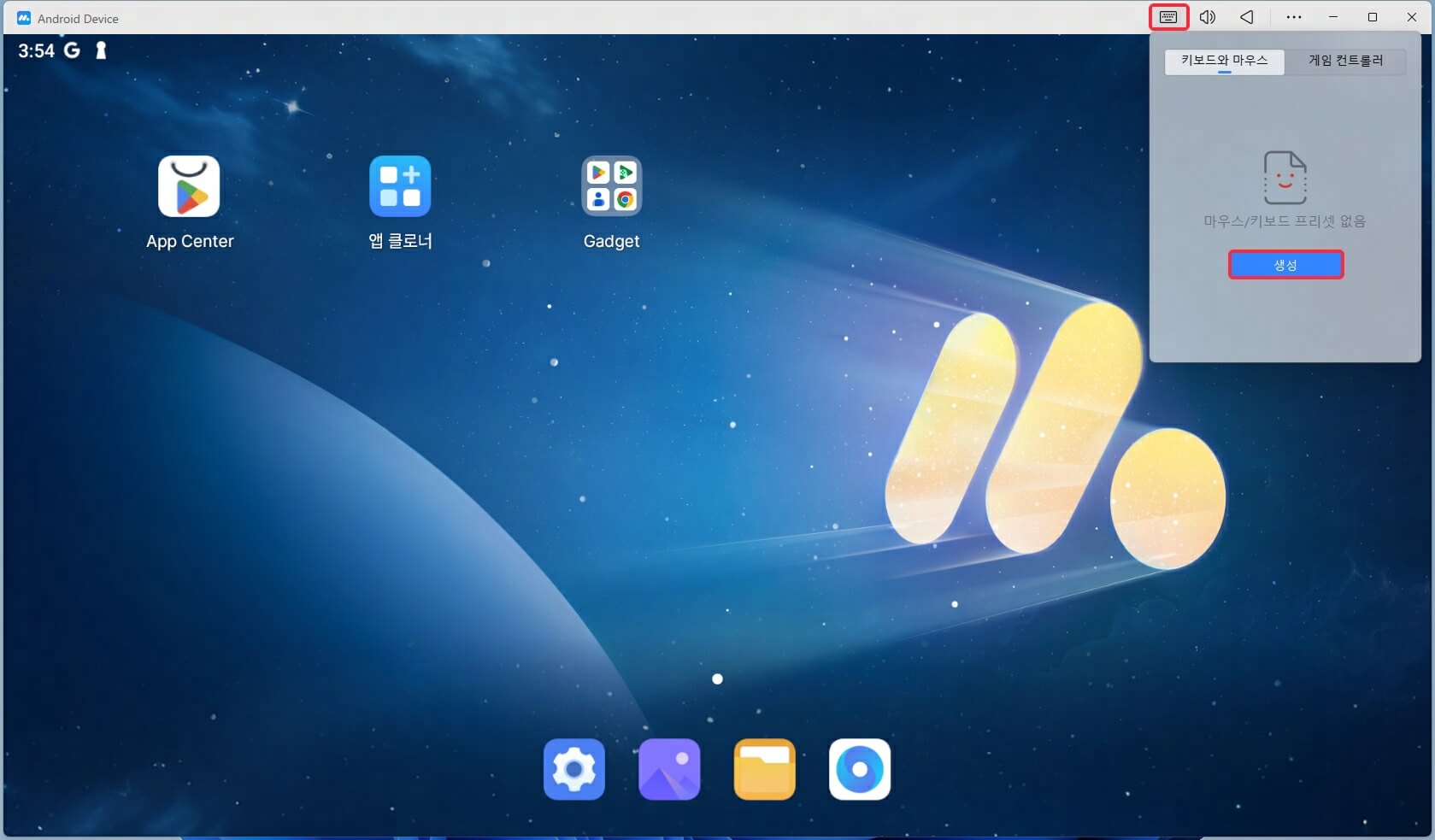Click the Android Device logo icon
Screen dimensions: 1435x840
click(24, 18)
